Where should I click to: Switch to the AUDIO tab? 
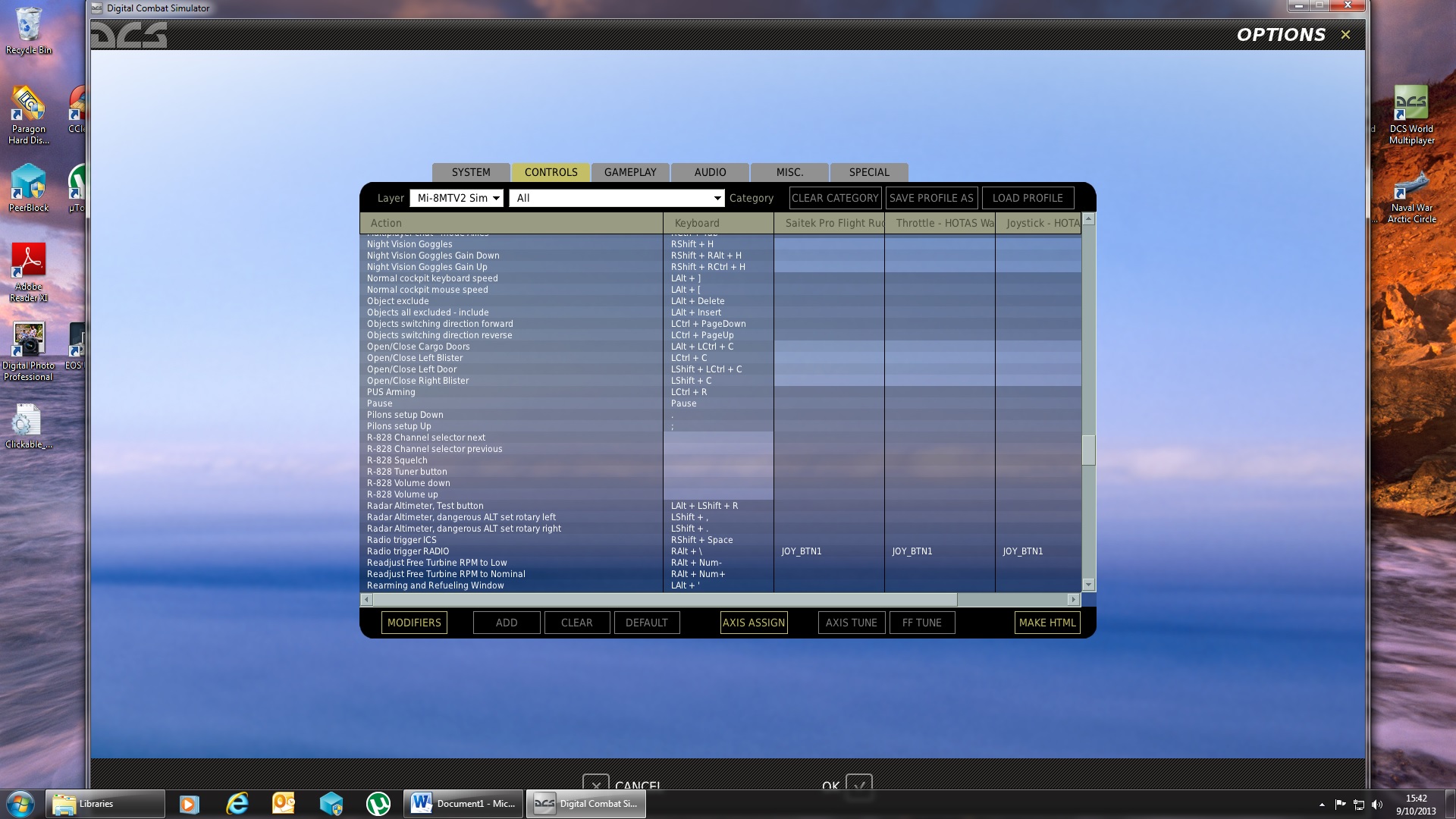[711, 173]
